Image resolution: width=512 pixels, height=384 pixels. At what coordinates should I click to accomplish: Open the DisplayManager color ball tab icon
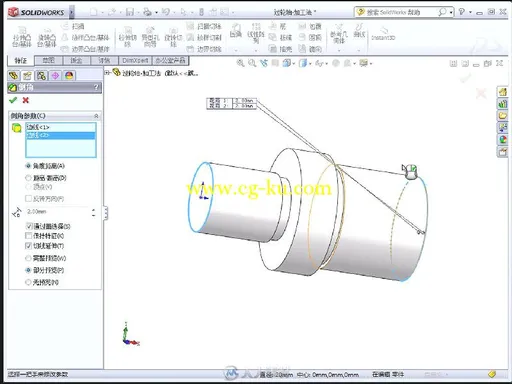coord(69,76)
